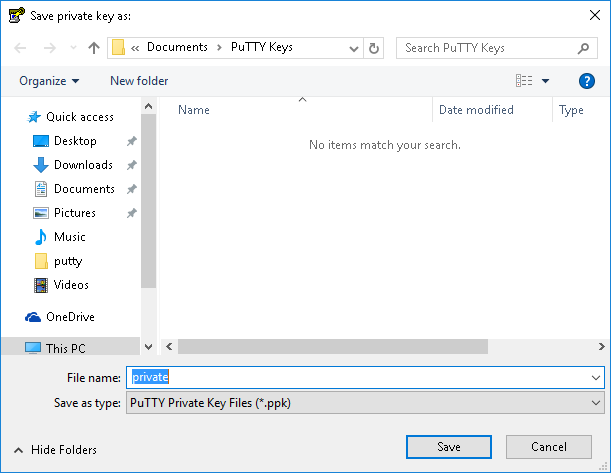Click the Forward navigation arrow
This screenshot has width=611, height=473.
click(x=49, y=48)
